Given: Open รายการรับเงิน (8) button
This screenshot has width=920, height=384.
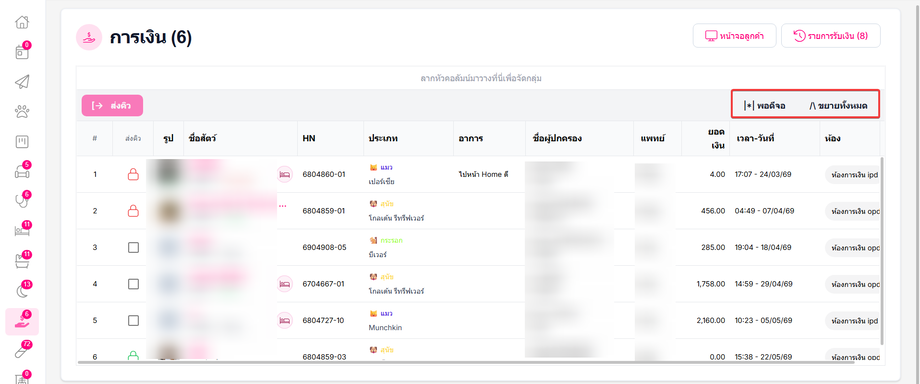Looking at the screenshot, I should click(x=831, y=36).
